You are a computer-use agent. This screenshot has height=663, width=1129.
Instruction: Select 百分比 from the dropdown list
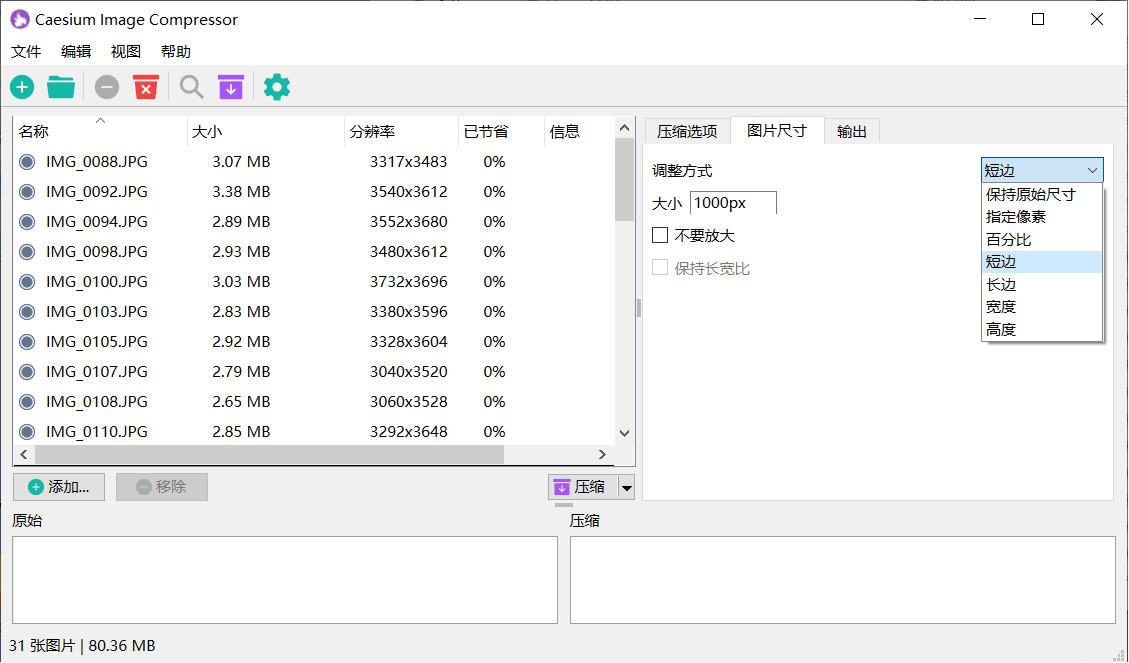tap(1008, 240)
